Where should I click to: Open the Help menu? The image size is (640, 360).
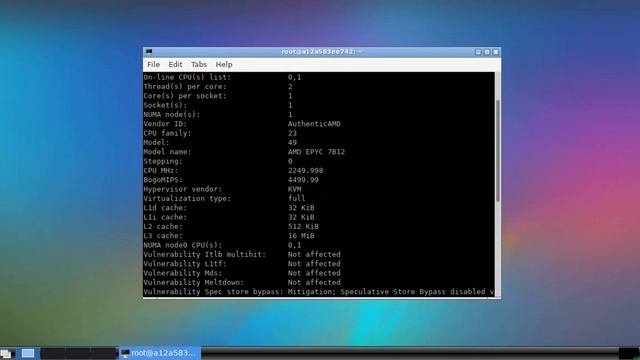click(224, 64)
